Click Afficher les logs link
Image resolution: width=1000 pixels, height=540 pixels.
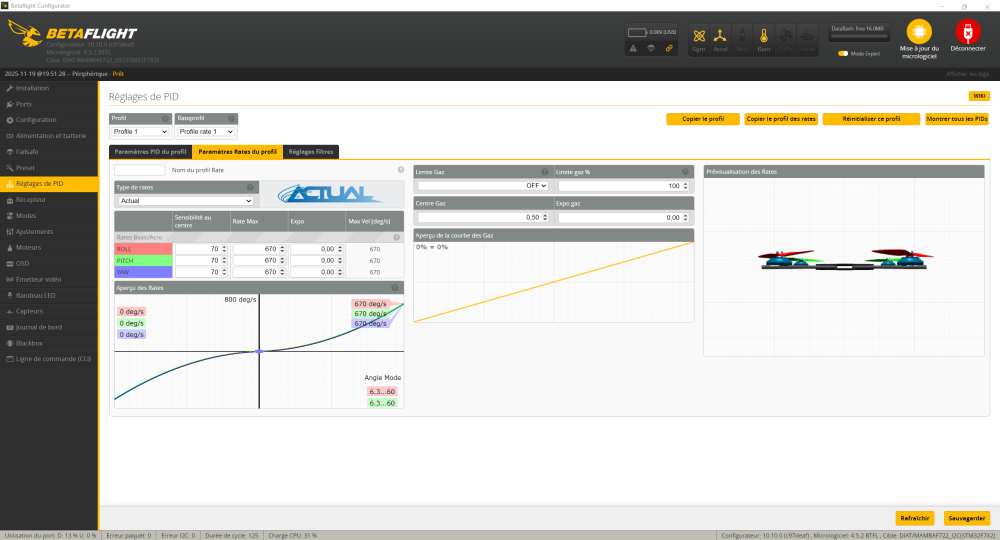(967, 74)
